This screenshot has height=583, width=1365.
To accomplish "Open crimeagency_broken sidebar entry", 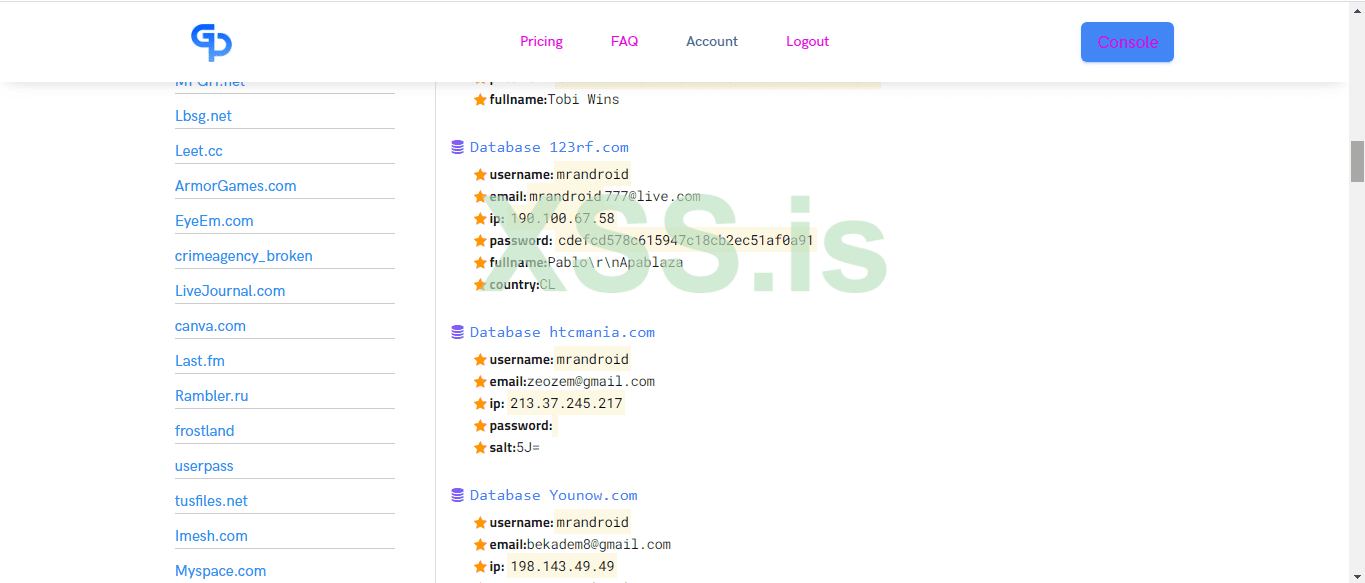I will [x=244, y=256].
